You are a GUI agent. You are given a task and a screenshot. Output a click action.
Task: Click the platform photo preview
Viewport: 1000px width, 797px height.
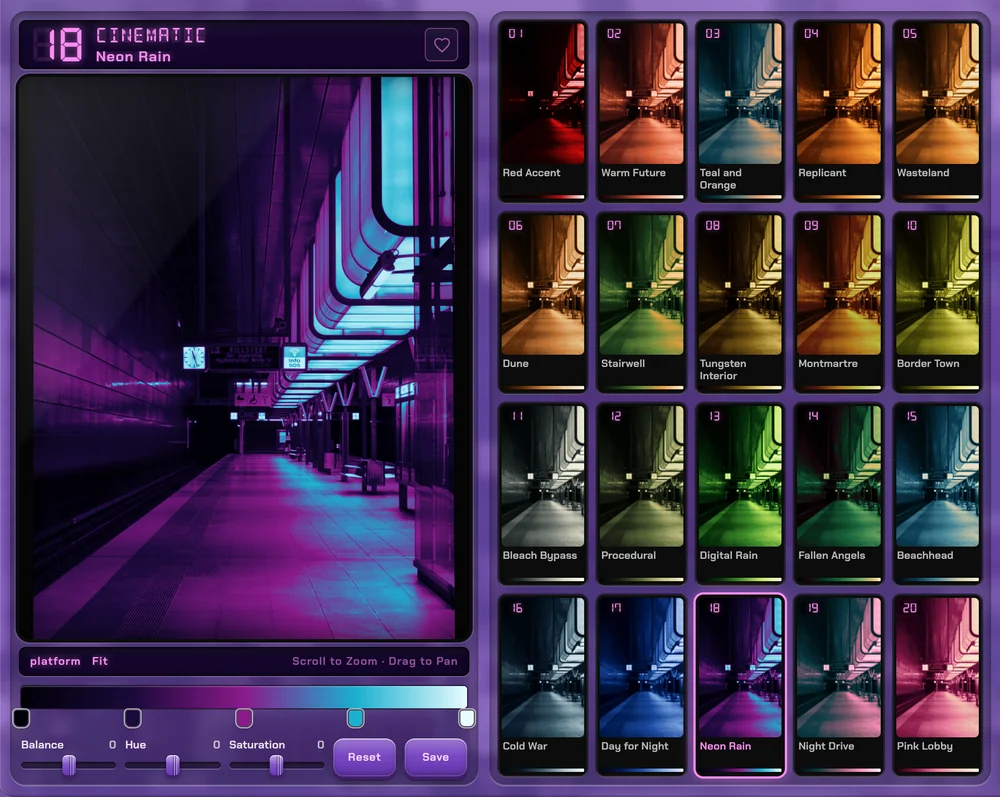244,358
